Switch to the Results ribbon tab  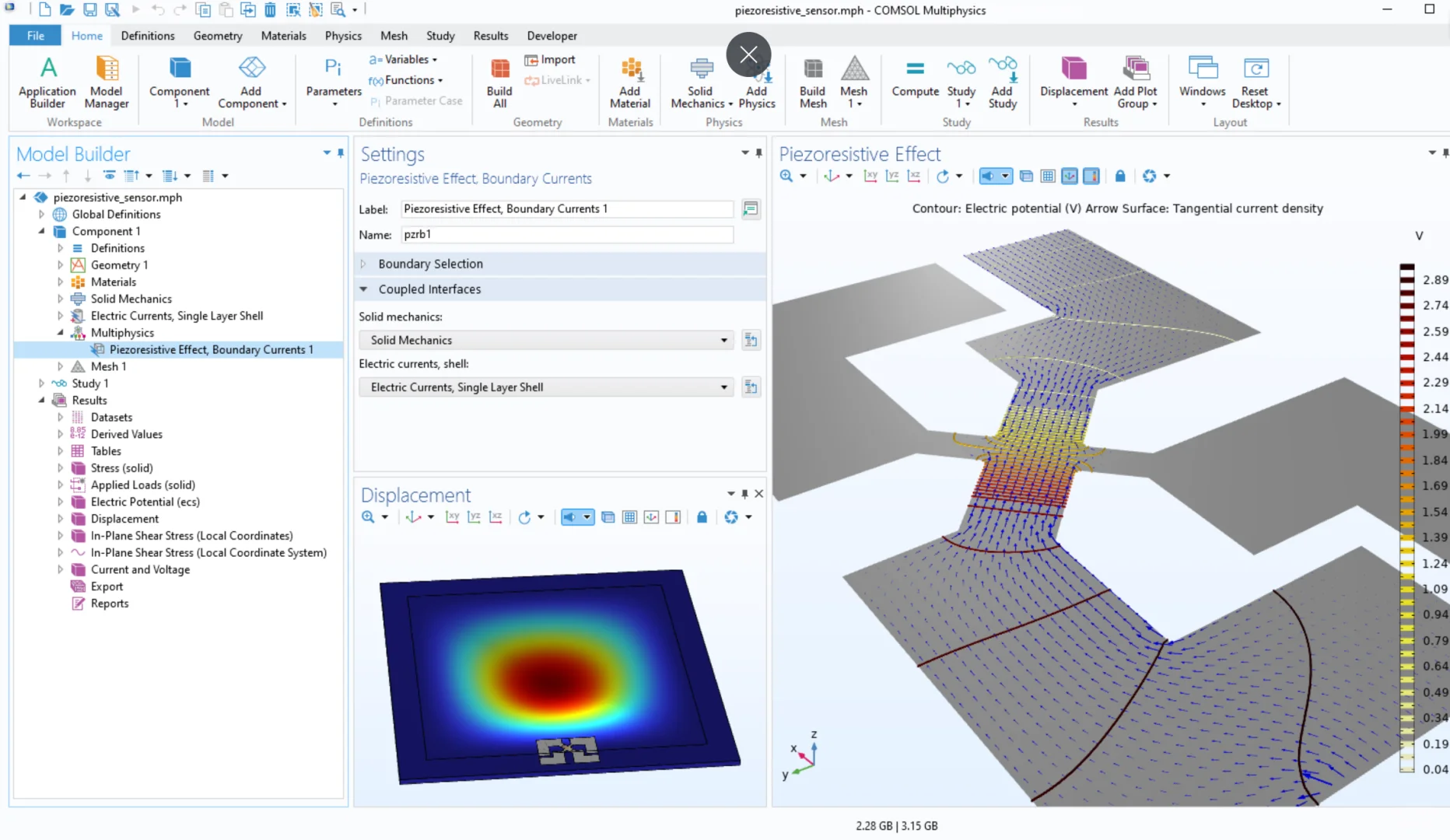pos(491,36)
